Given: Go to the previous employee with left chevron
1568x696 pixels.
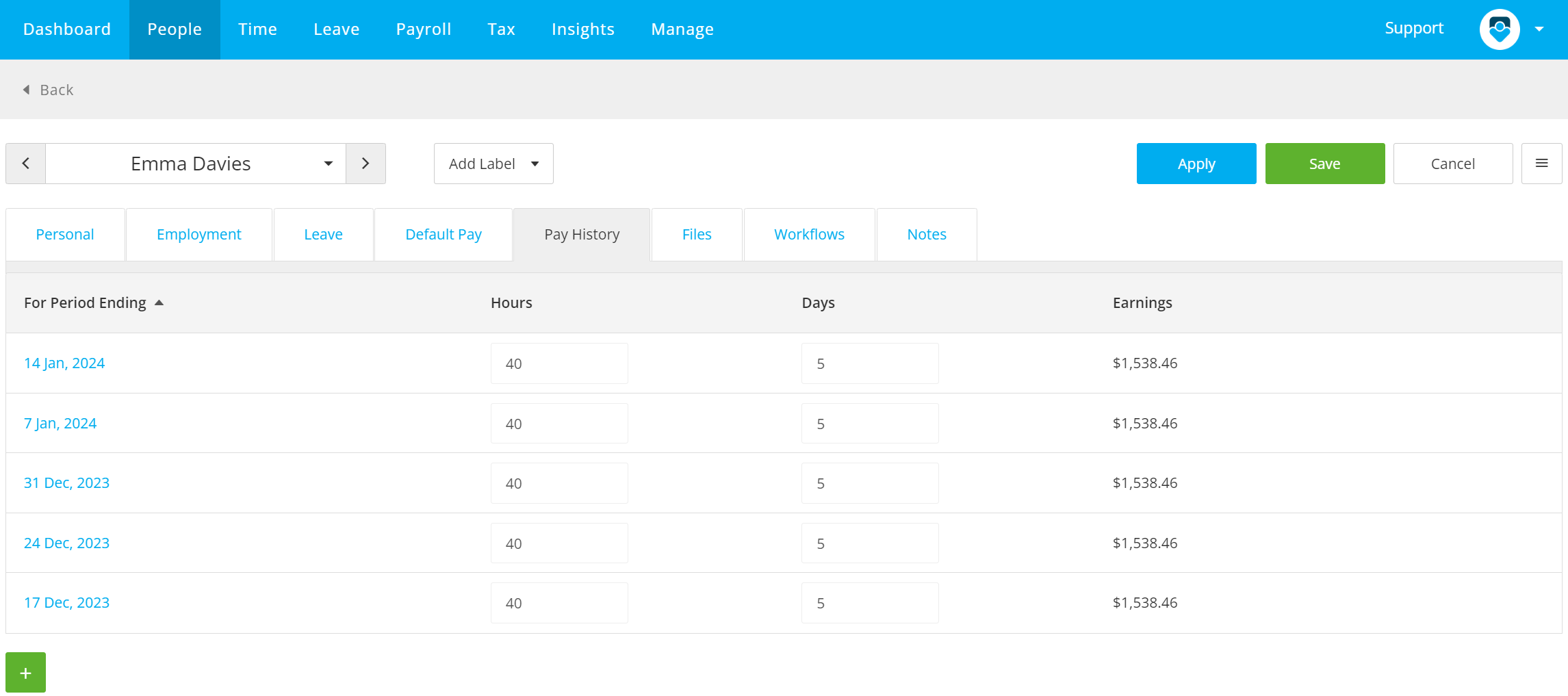Looking at the screenshot, I should click(26, 164).
